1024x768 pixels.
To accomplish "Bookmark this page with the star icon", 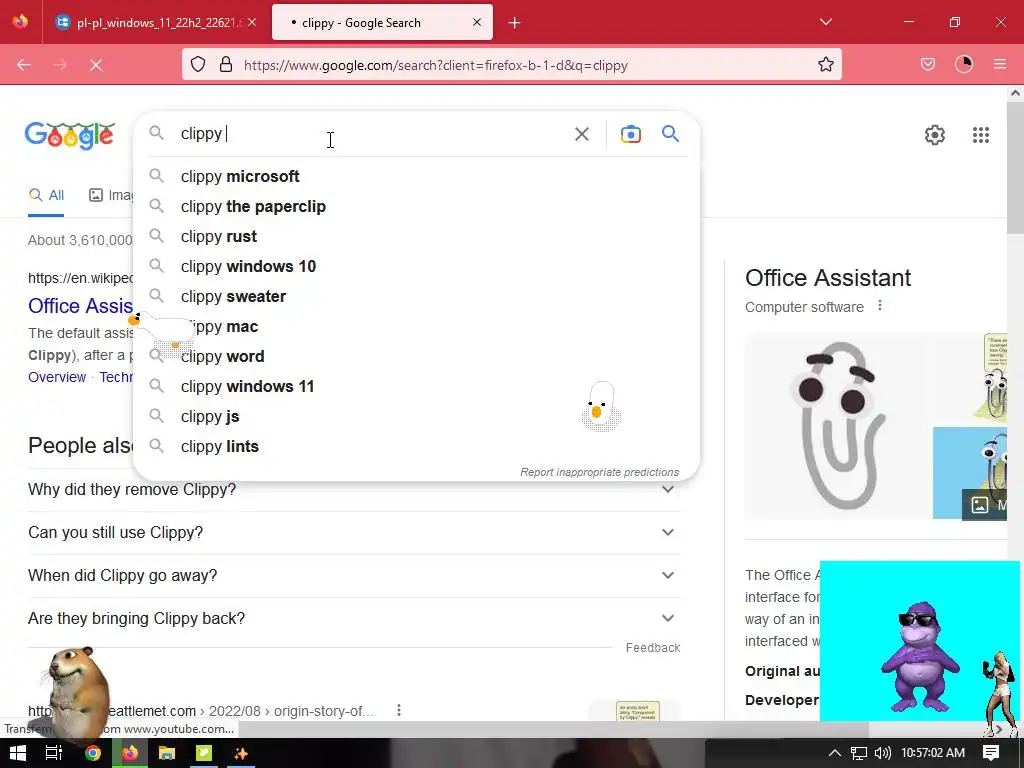I will [825, 65].
